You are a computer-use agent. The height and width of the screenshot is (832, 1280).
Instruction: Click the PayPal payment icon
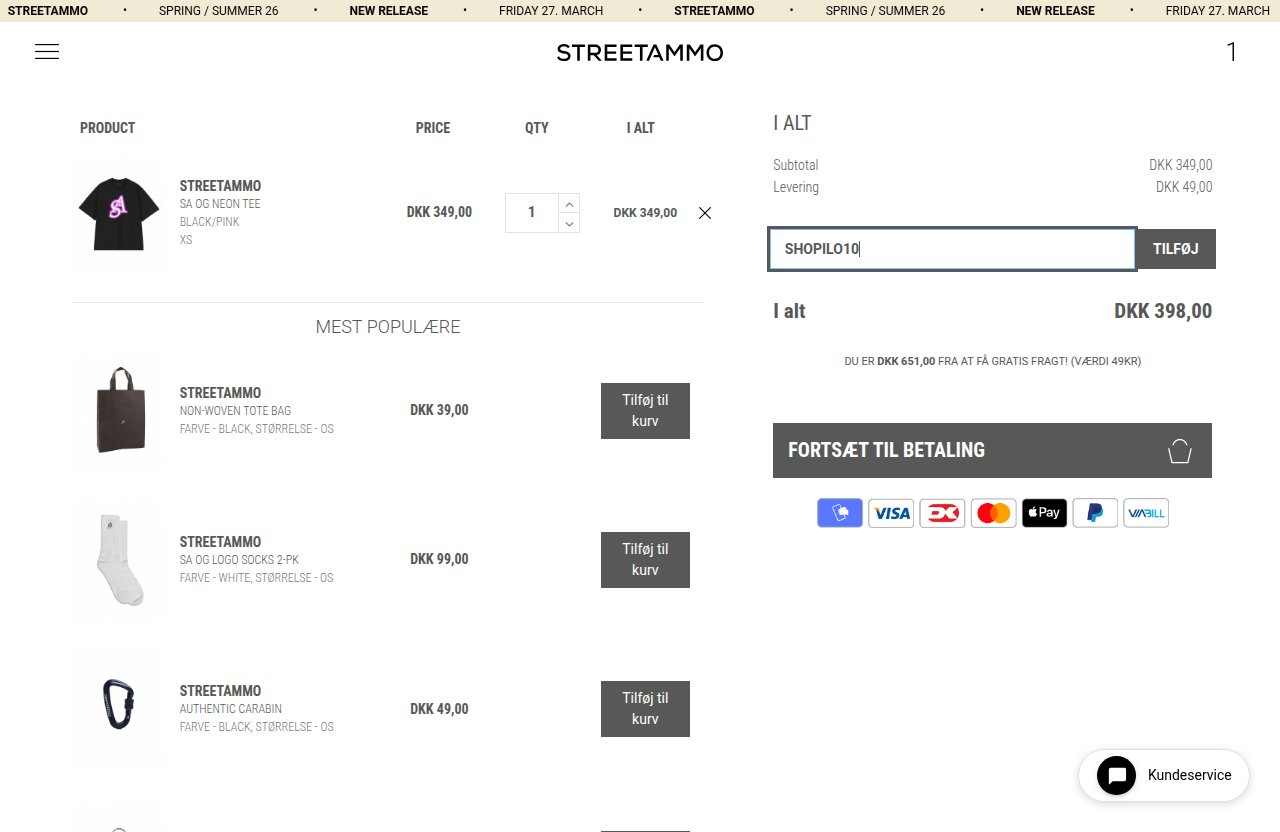pos(1095,513)
